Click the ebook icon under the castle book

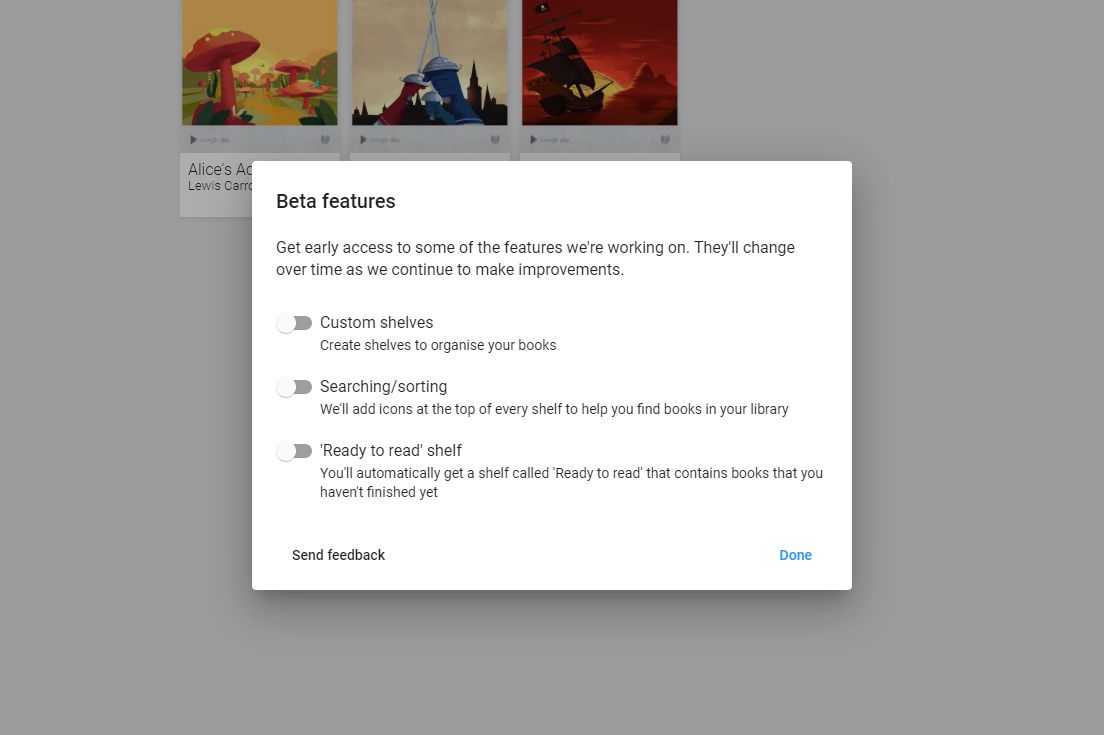click(495, 139)
